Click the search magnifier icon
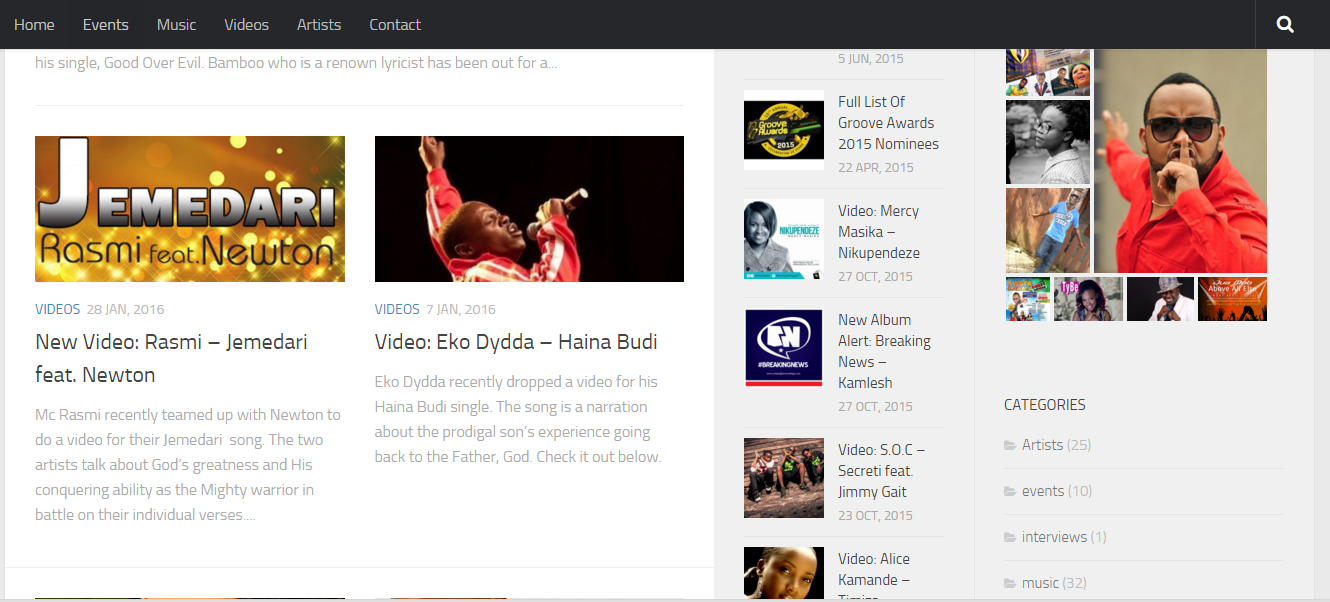 (x=1285, y=24)
